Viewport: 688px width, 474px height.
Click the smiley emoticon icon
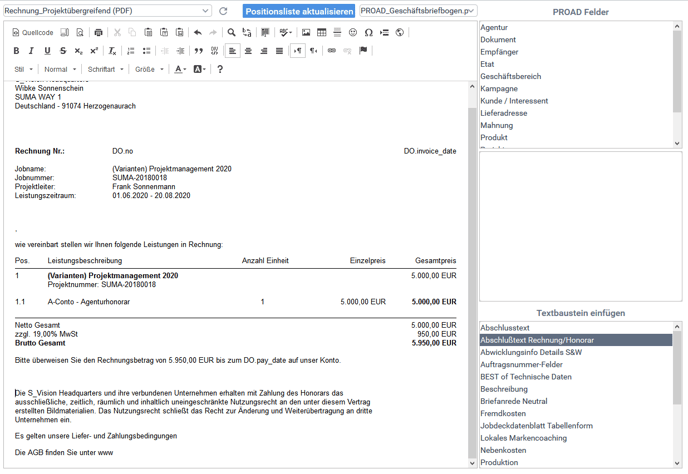pyautogui.click(x=353, y=33)
